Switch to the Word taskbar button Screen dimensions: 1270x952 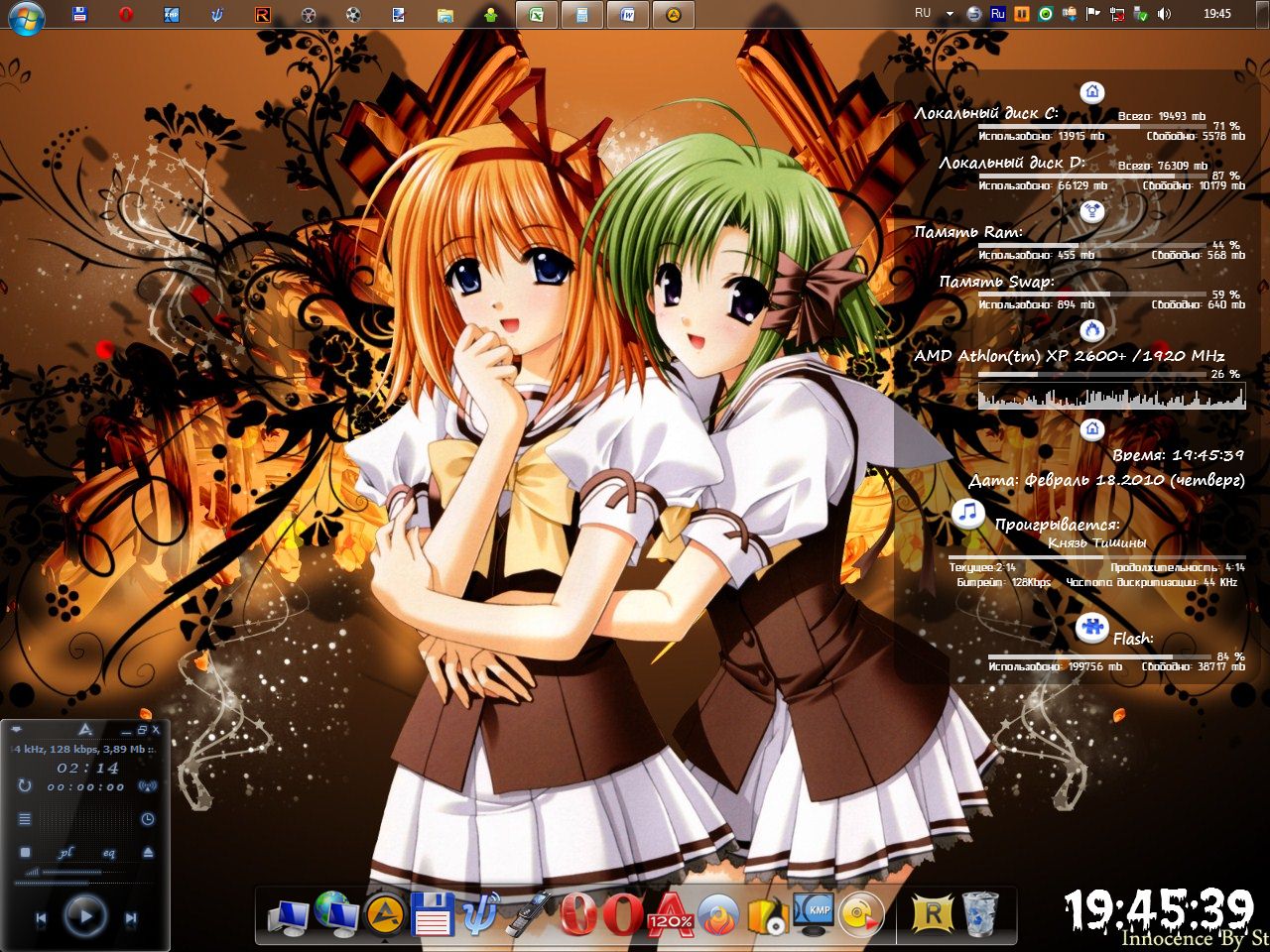click(x=628, y=14)
